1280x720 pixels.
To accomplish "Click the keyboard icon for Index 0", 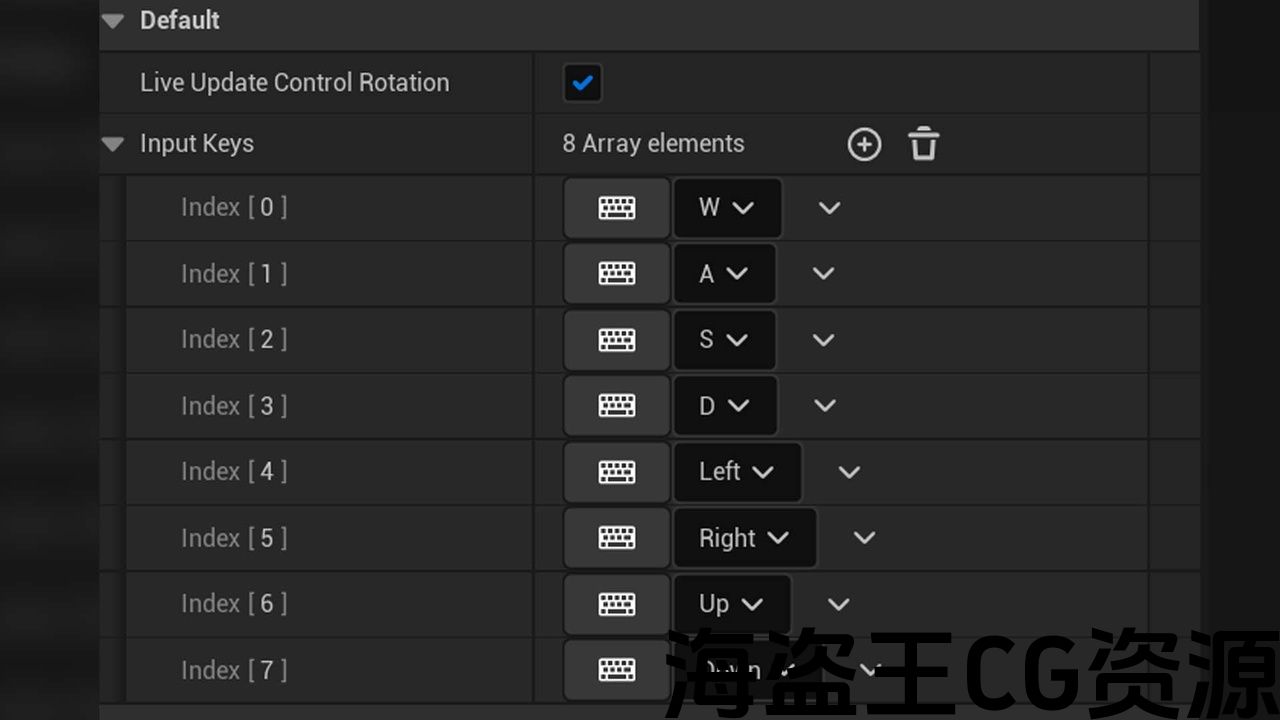I will (x=616, y=208).
